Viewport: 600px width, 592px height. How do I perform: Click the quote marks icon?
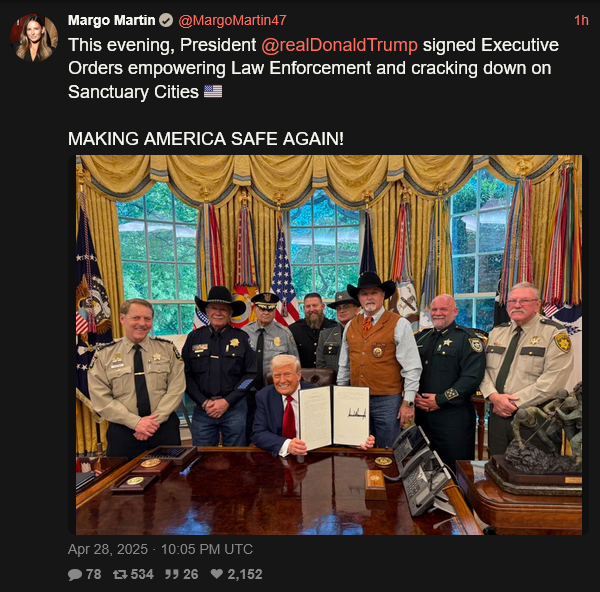coord(171,574)
